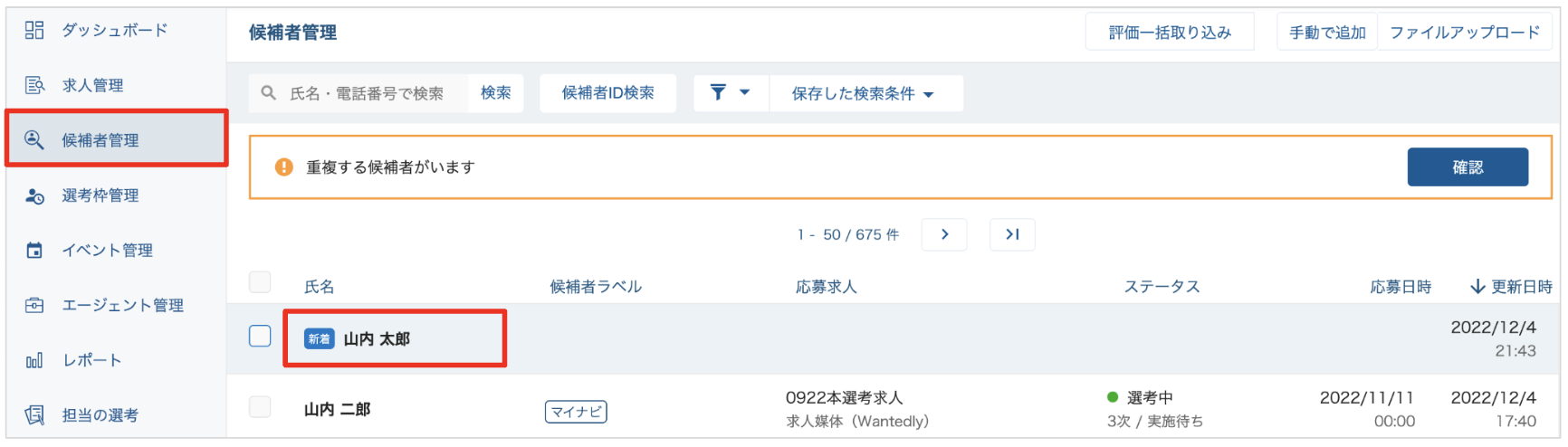Focus the 氏名・電話番号で検索 search field

(x=367, y=93)
